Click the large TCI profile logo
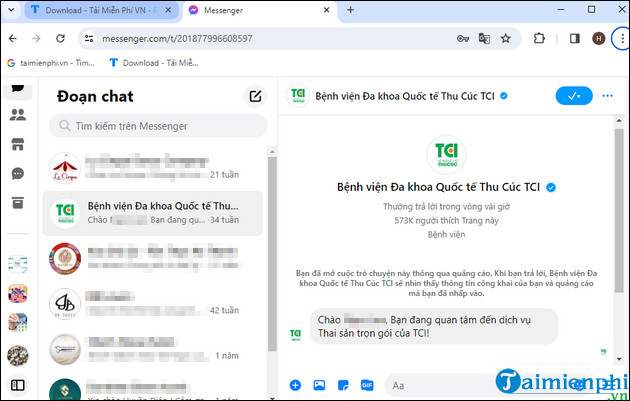The image size is (630, 401). click(446, 155)
